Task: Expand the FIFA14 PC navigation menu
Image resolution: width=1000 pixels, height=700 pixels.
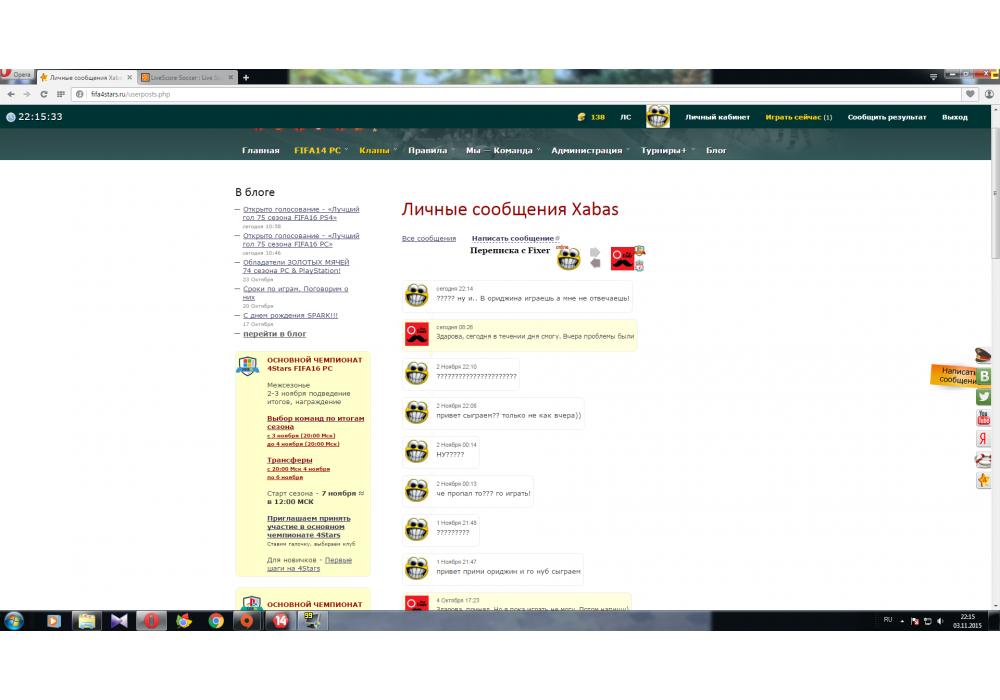Action: [317, 150]
